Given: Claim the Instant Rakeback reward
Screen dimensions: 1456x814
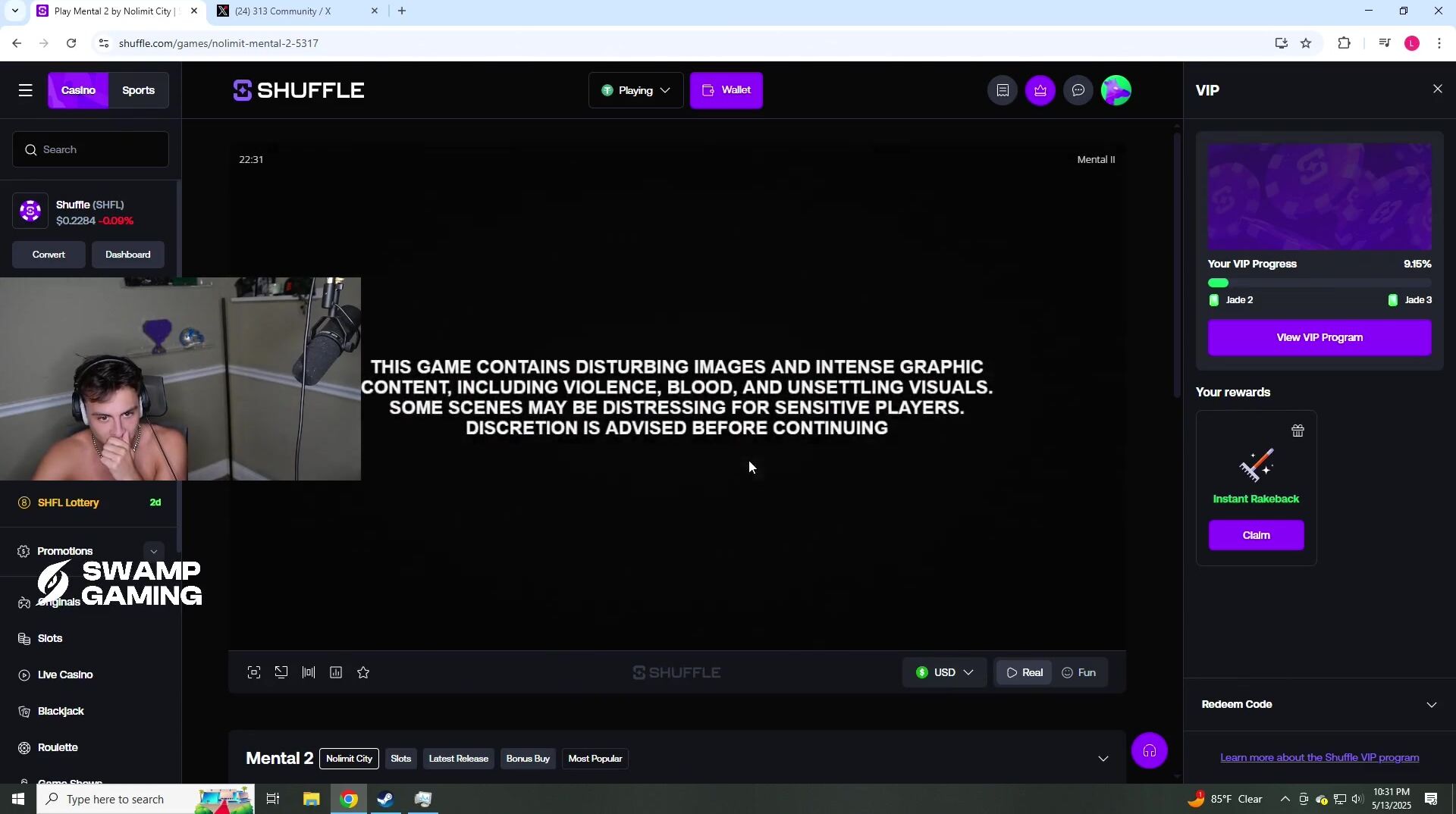Looking at the screenshot, I should tap(1256, 536).
